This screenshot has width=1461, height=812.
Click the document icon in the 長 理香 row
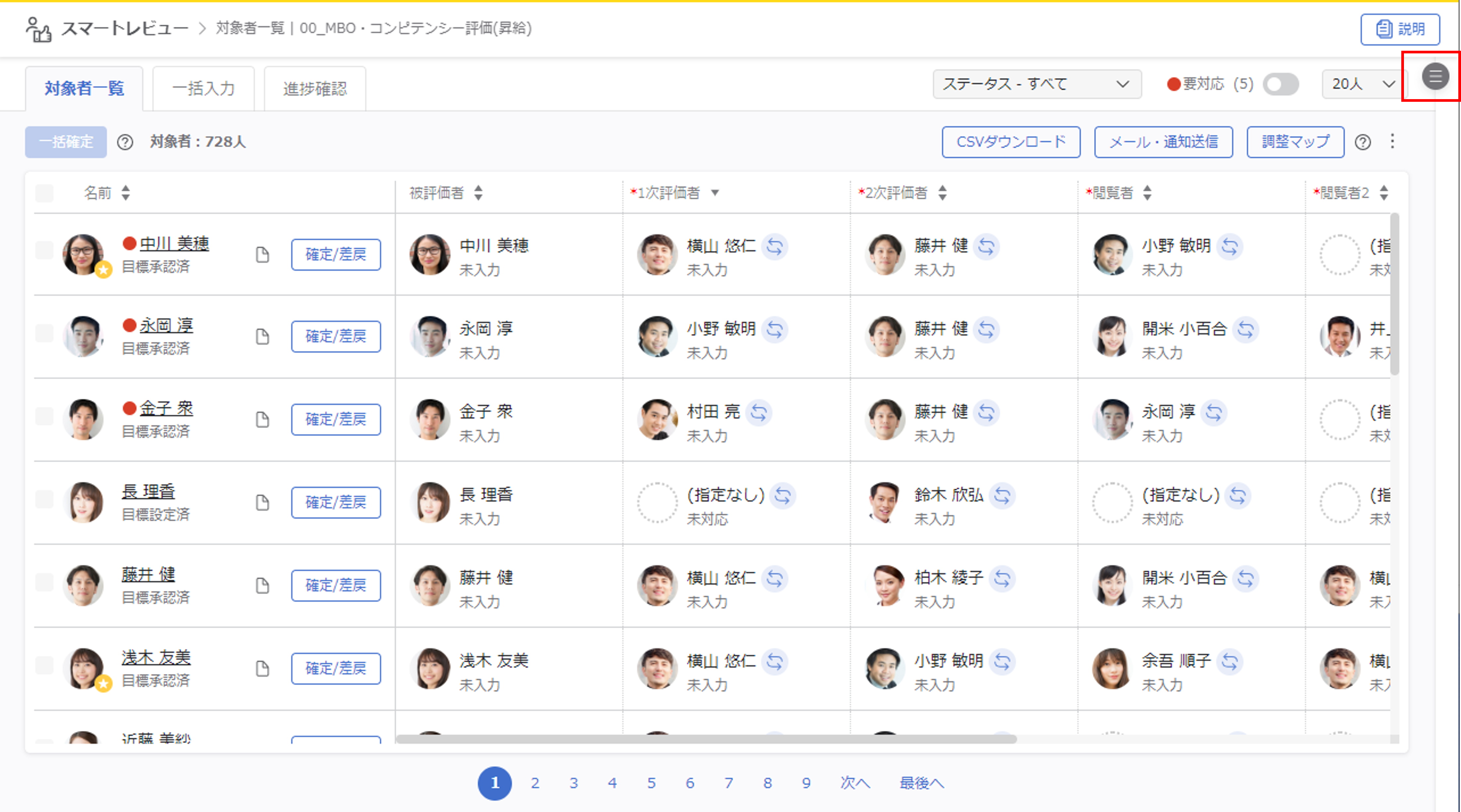point(262,502)
